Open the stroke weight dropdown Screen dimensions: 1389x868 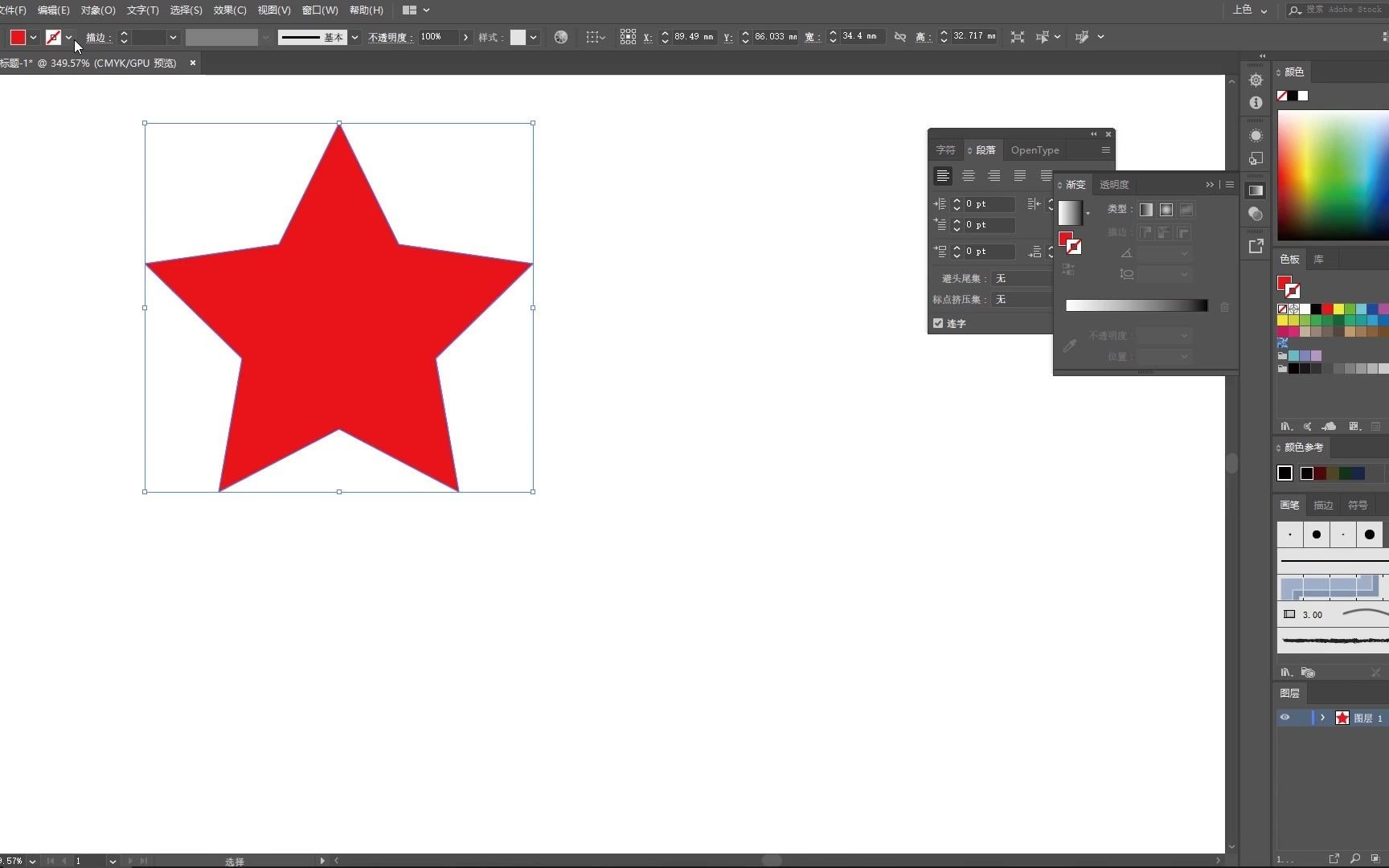click(x=173, y=37)
